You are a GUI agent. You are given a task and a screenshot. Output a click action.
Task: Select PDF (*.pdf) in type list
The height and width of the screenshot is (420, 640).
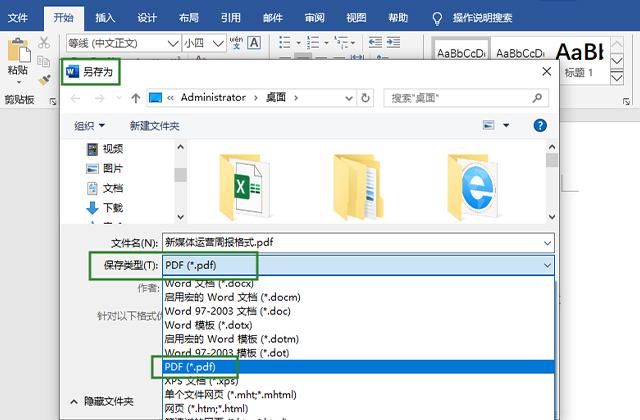[358, 367]
